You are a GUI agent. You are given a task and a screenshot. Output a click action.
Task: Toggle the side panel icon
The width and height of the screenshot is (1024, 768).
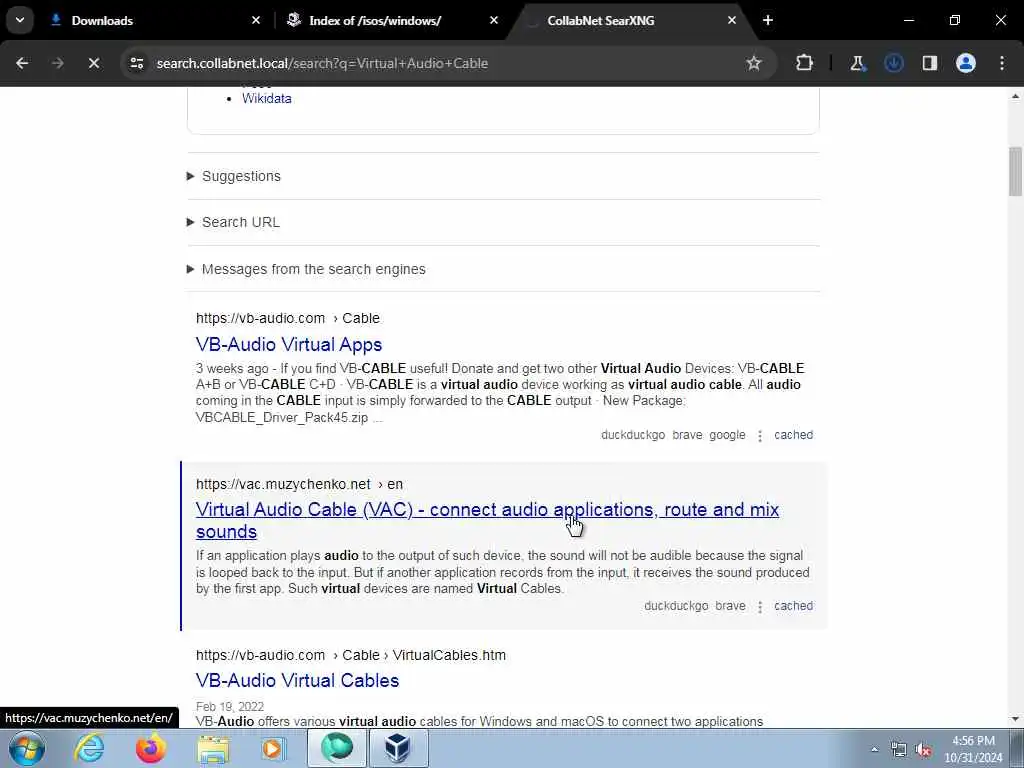[x=929, y=63]
